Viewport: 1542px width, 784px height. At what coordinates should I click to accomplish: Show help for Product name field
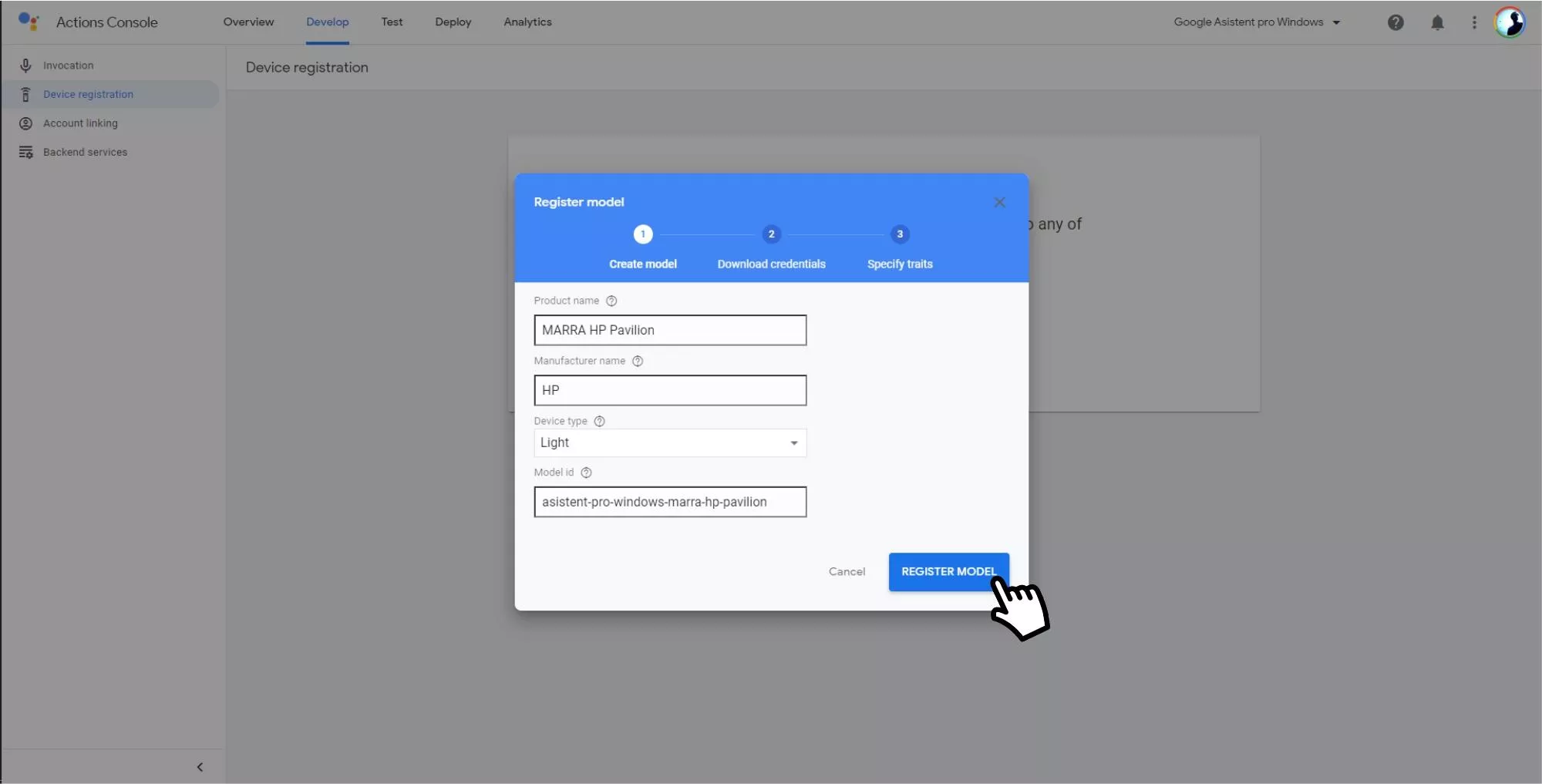point(611,301)
